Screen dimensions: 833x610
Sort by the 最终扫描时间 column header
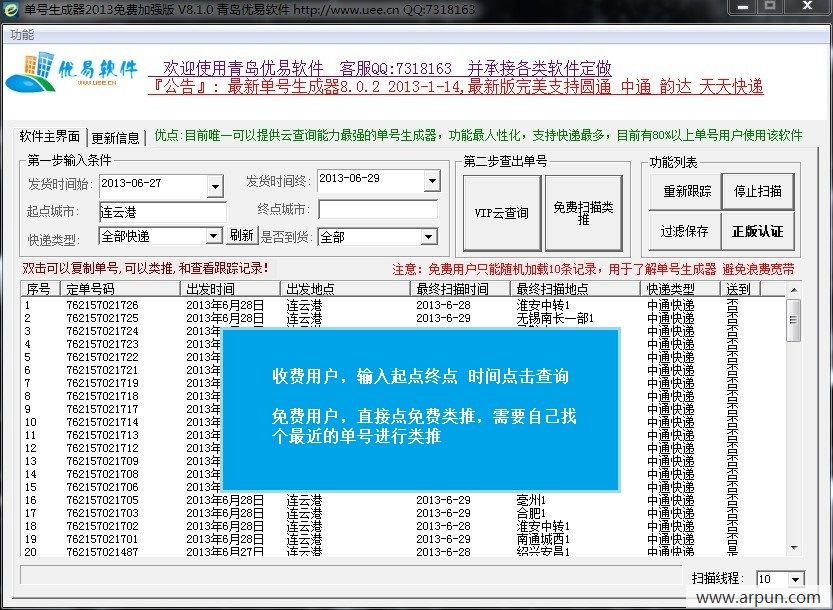[x=460, y=289]
